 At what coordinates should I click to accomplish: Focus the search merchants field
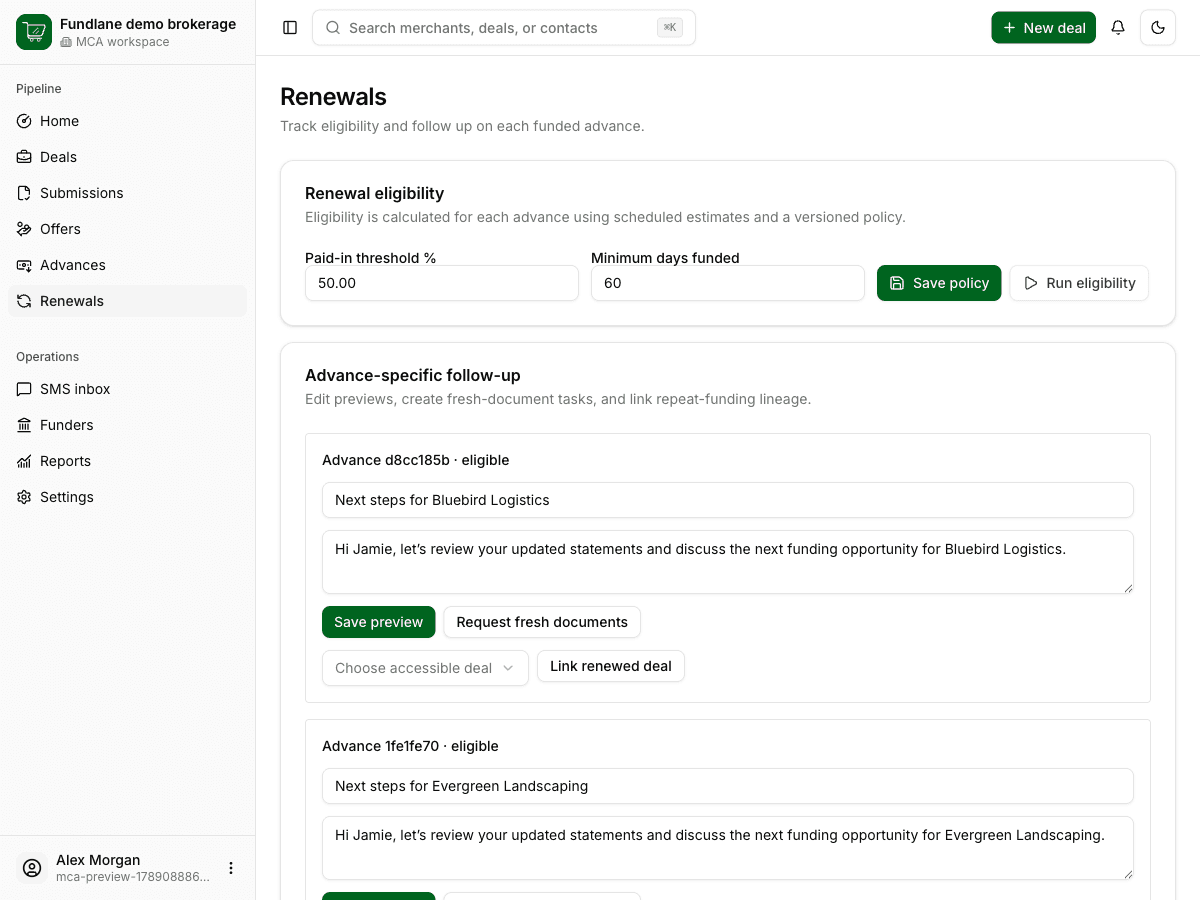click(x=504, y=28)
